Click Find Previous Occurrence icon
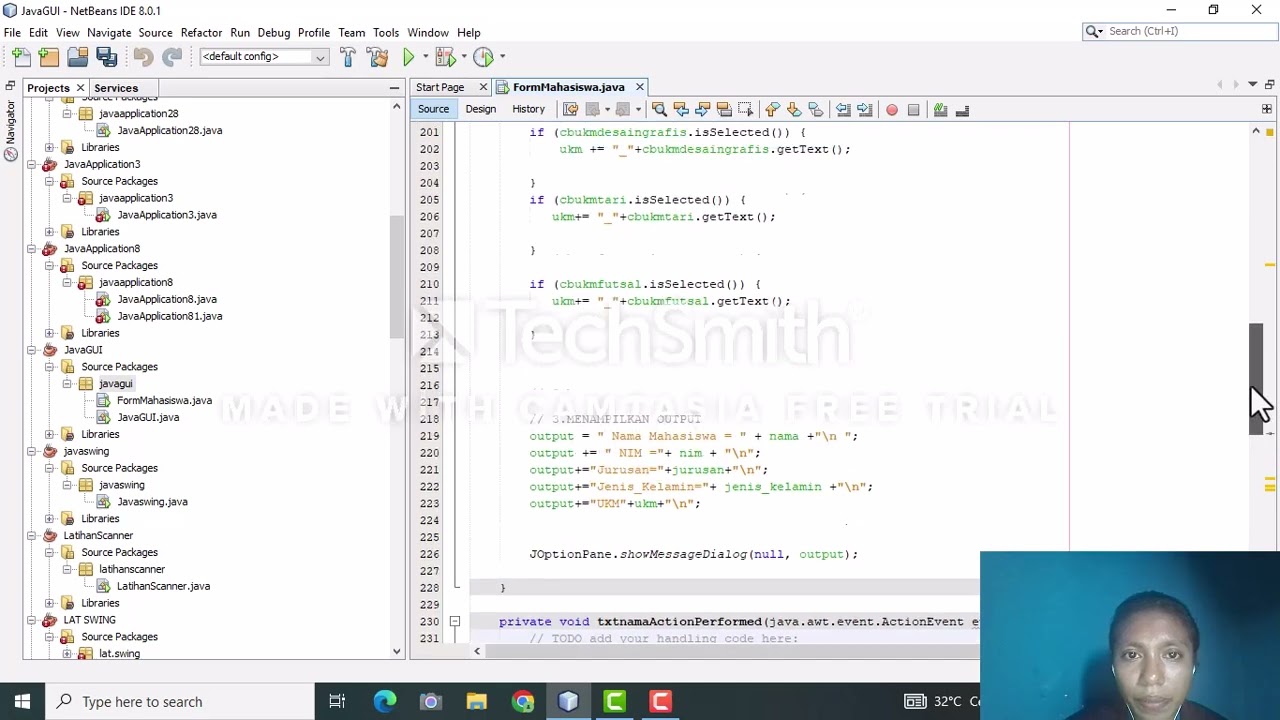Screen dimensions: 1280x720 pos(681,110)
